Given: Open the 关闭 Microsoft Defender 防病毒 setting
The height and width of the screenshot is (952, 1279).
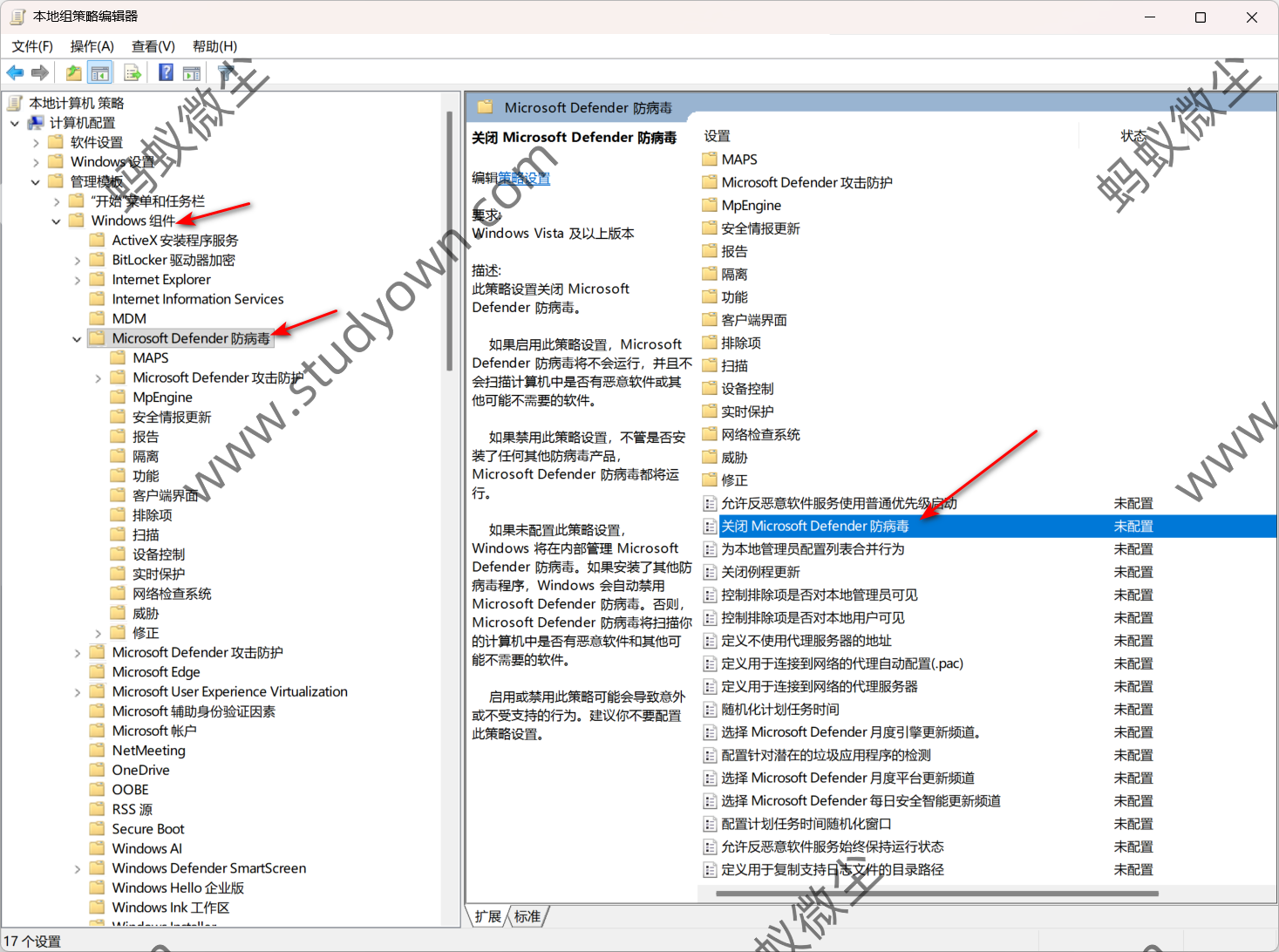Looking at the screenshot, I should (815, 526).
